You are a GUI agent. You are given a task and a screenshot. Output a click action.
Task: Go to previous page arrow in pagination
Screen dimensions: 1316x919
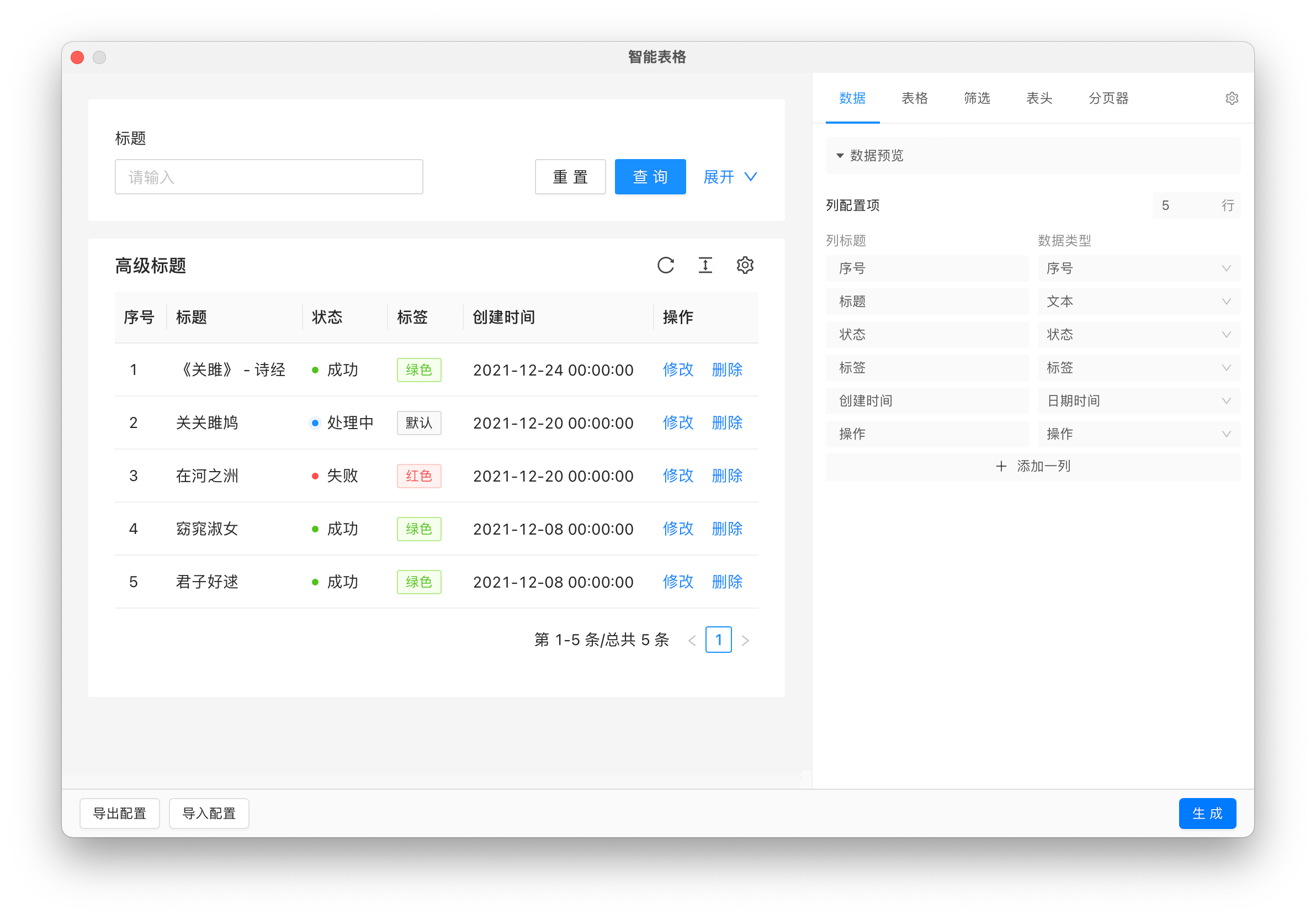point(692,641)
